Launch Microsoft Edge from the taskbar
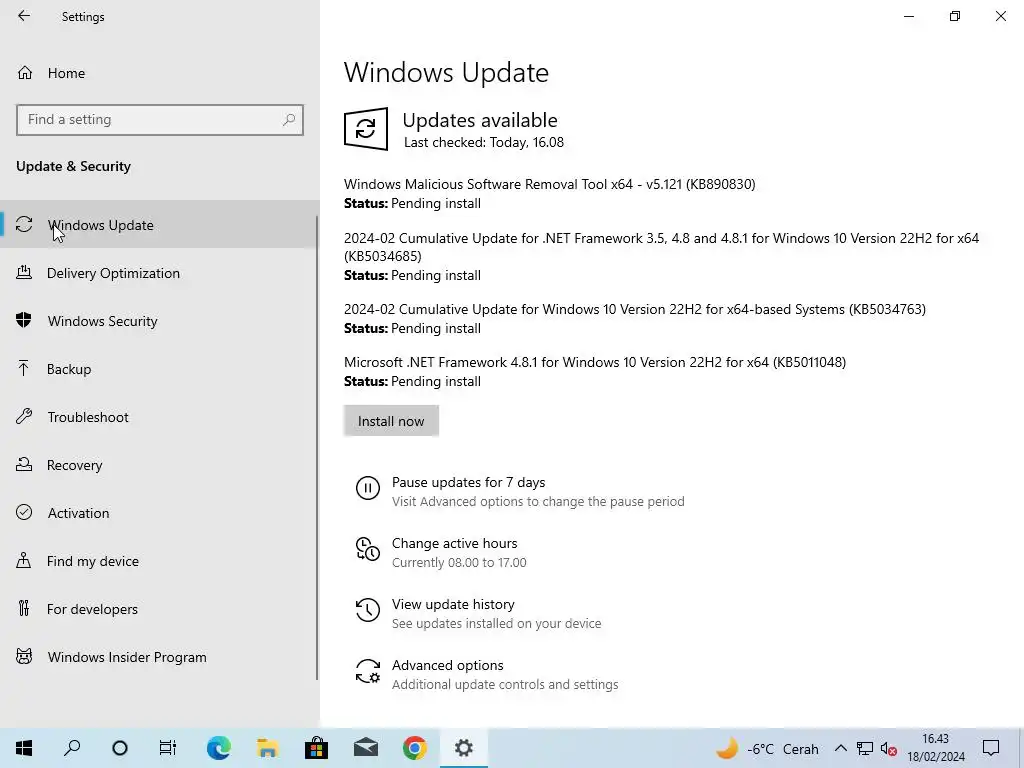This screenshot has width=1024, height=768. (x=219, y=748)
